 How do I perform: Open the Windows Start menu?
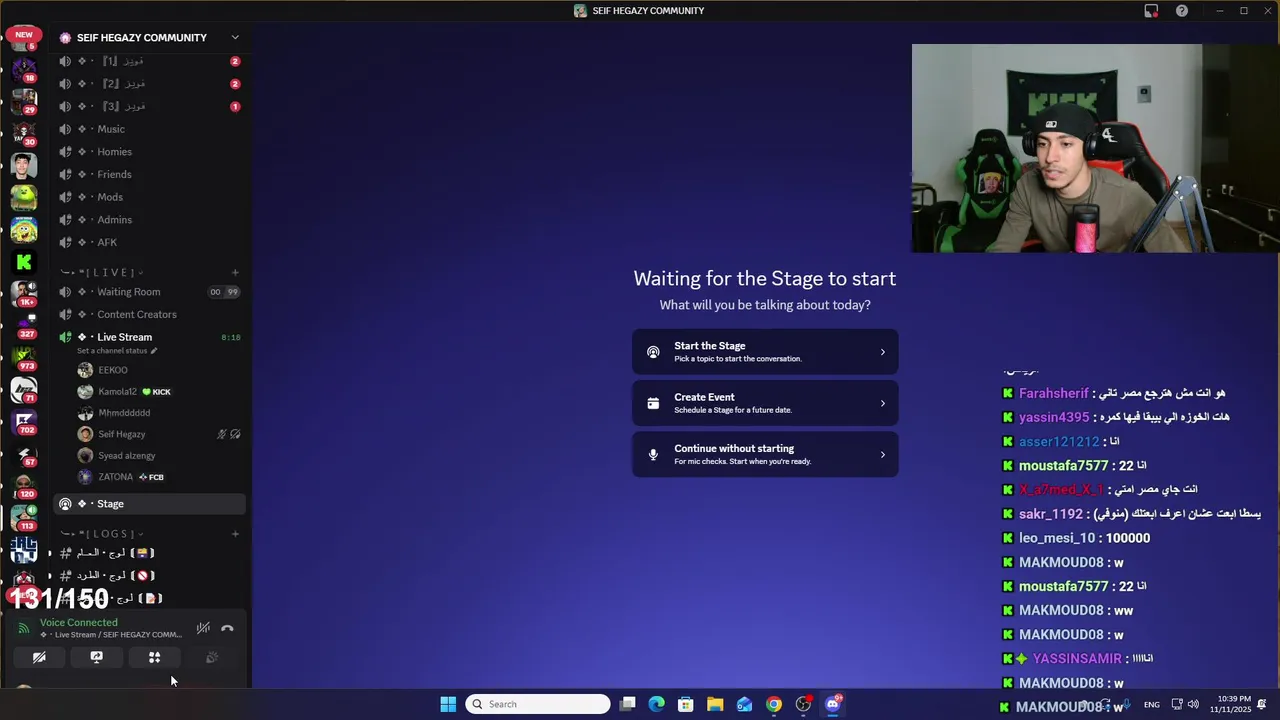[448, 704]
